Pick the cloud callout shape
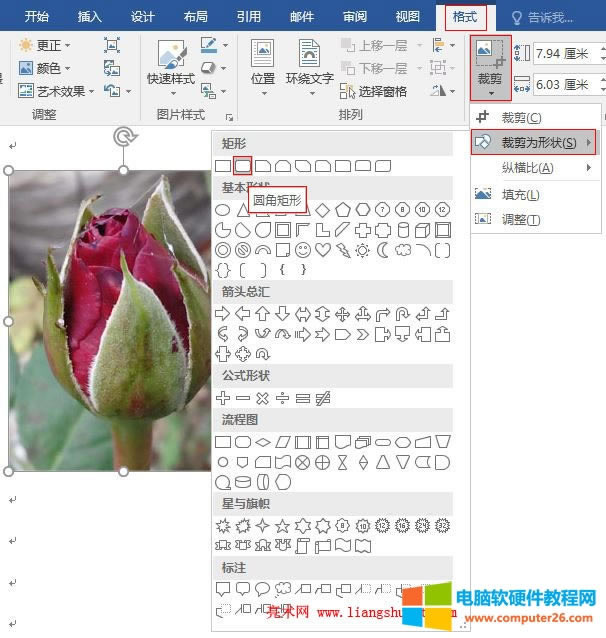Screen dimensions: 606x638 point(283,588)
